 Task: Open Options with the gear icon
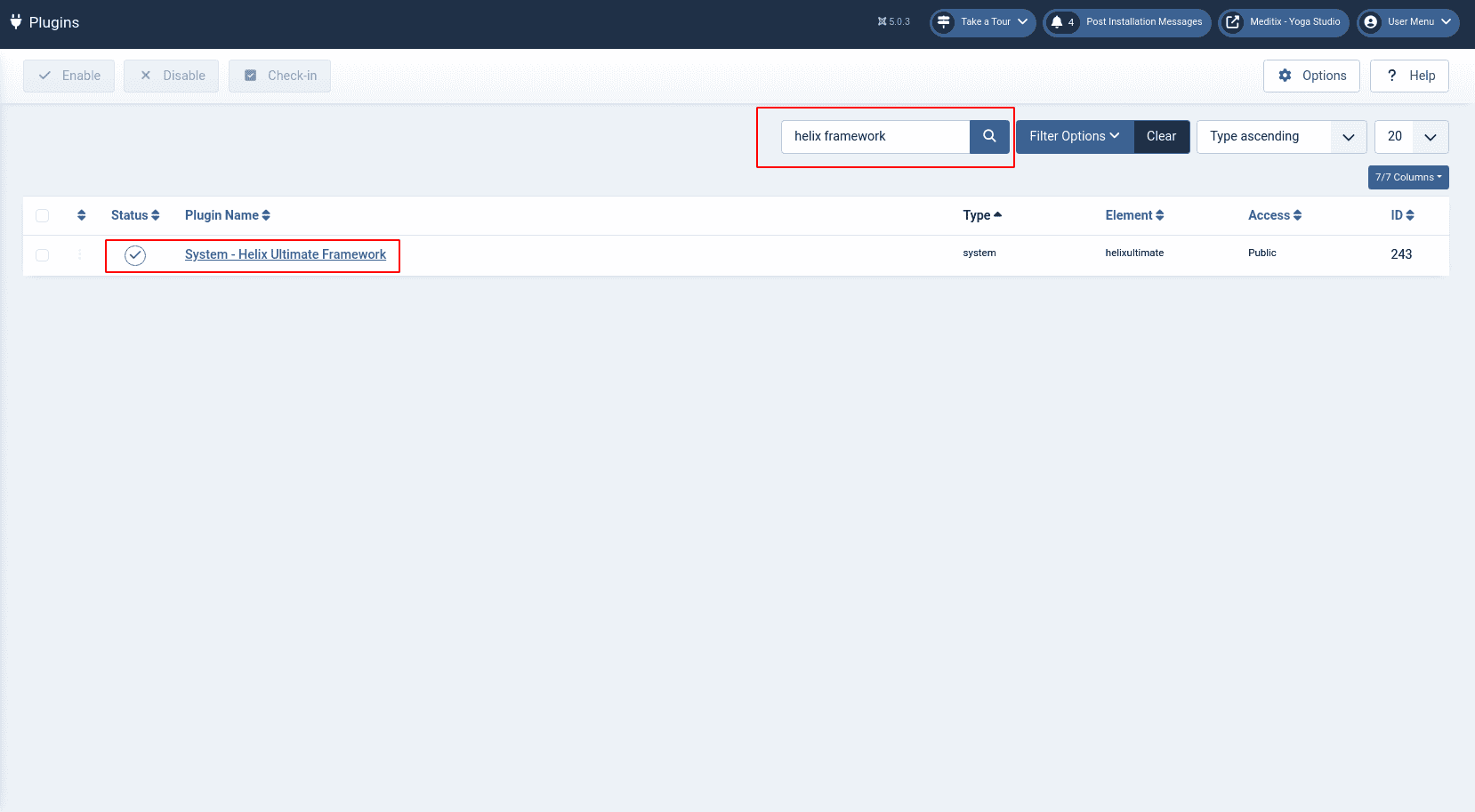[1311, 76]
